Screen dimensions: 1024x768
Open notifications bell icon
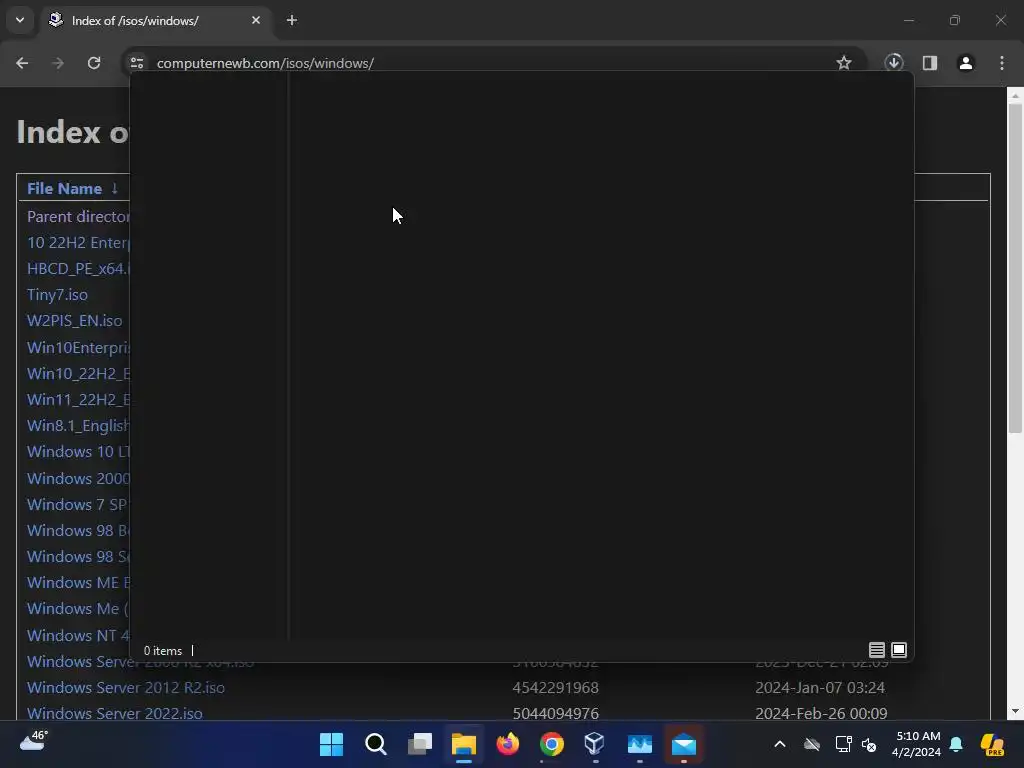coord(956,744)
